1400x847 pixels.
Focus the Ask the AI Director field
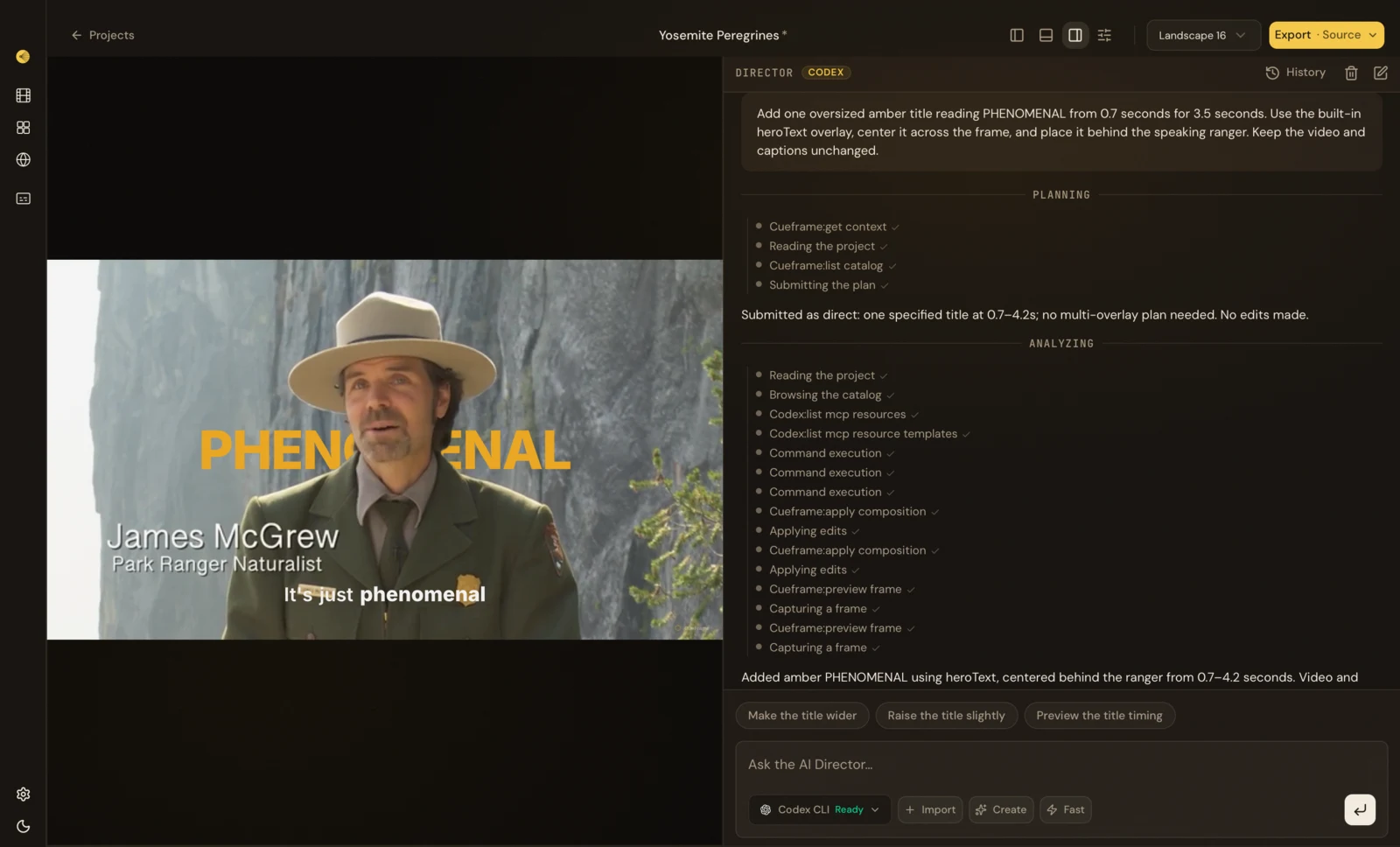(1061, 765)
